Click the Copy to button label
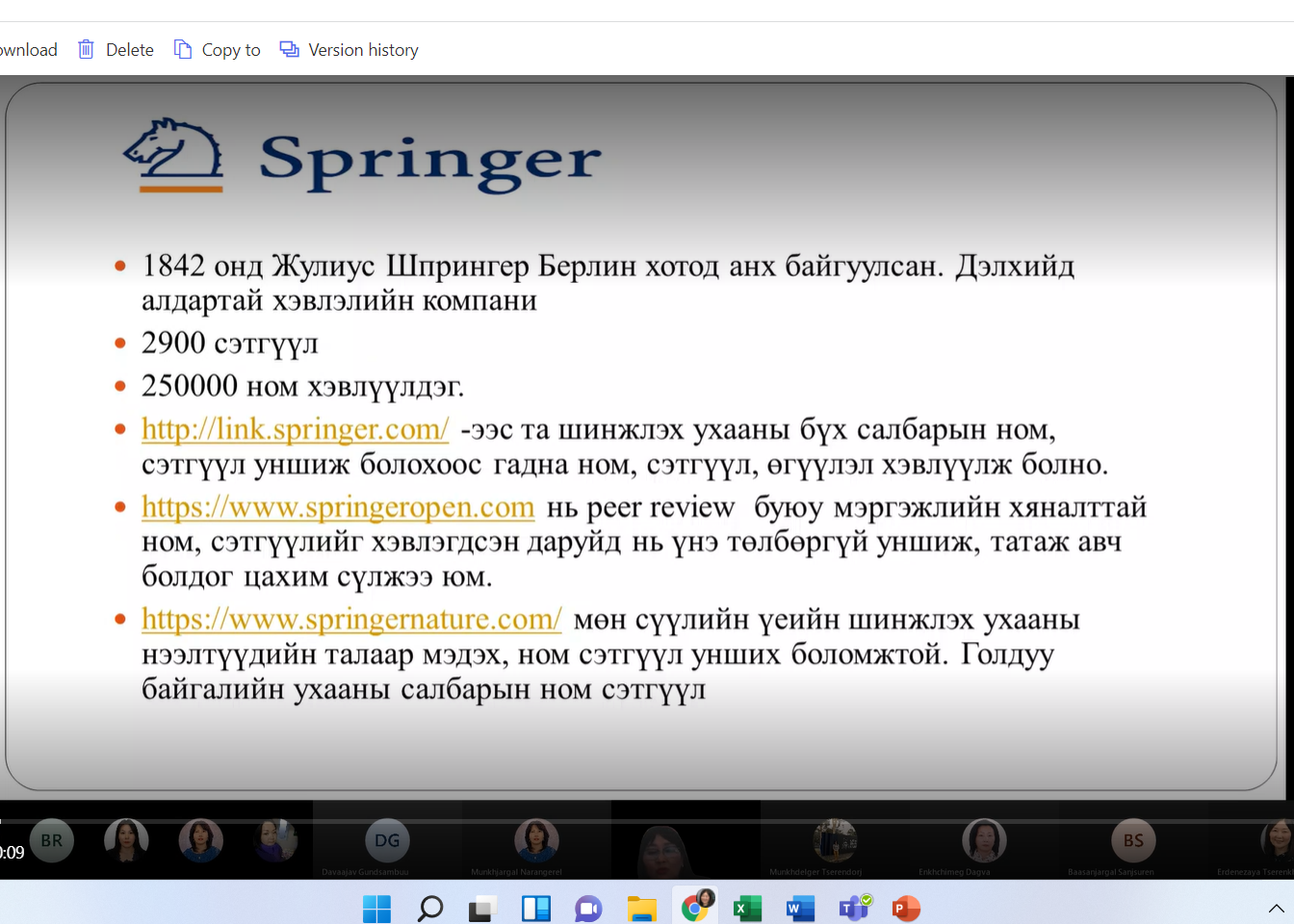This screenshot has height=924, width=1294. pyautogui.click(x=231, y=49)
